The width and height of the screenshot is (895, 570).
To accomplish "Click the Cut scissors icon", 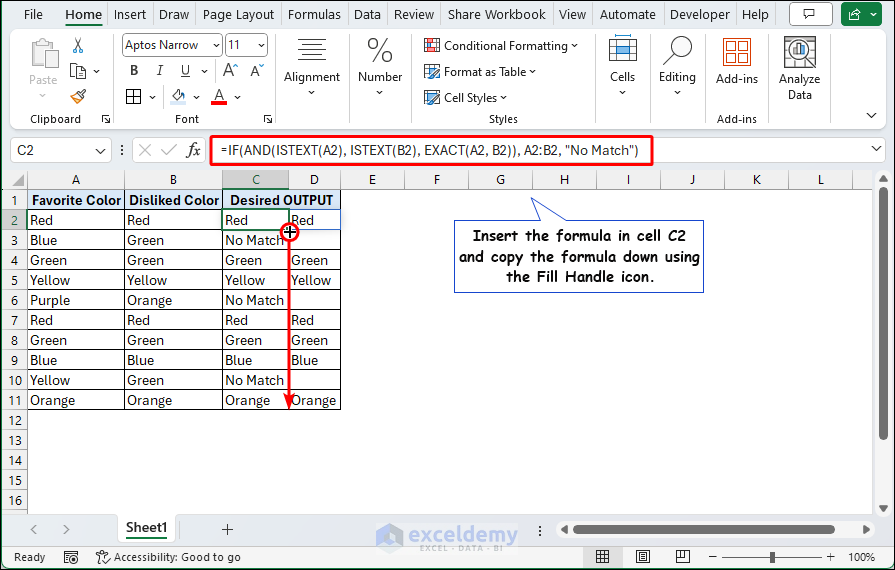I will click(78, 46).
